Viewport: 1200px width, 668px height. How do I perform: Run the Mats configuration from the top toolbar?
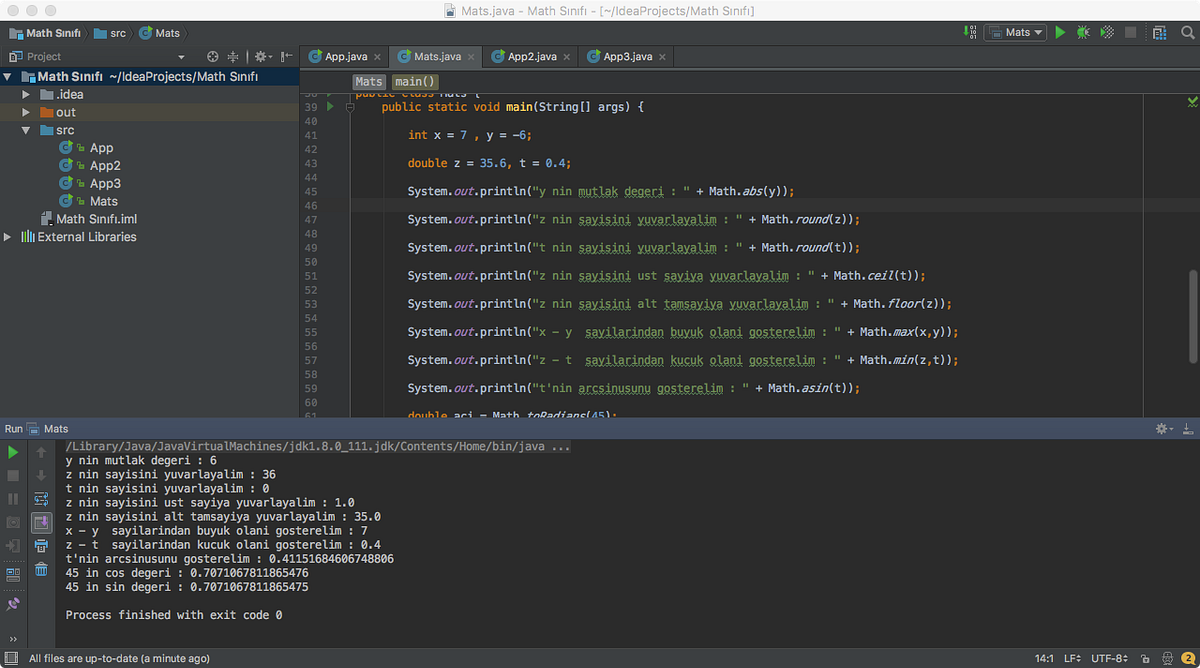[1061, 32]
